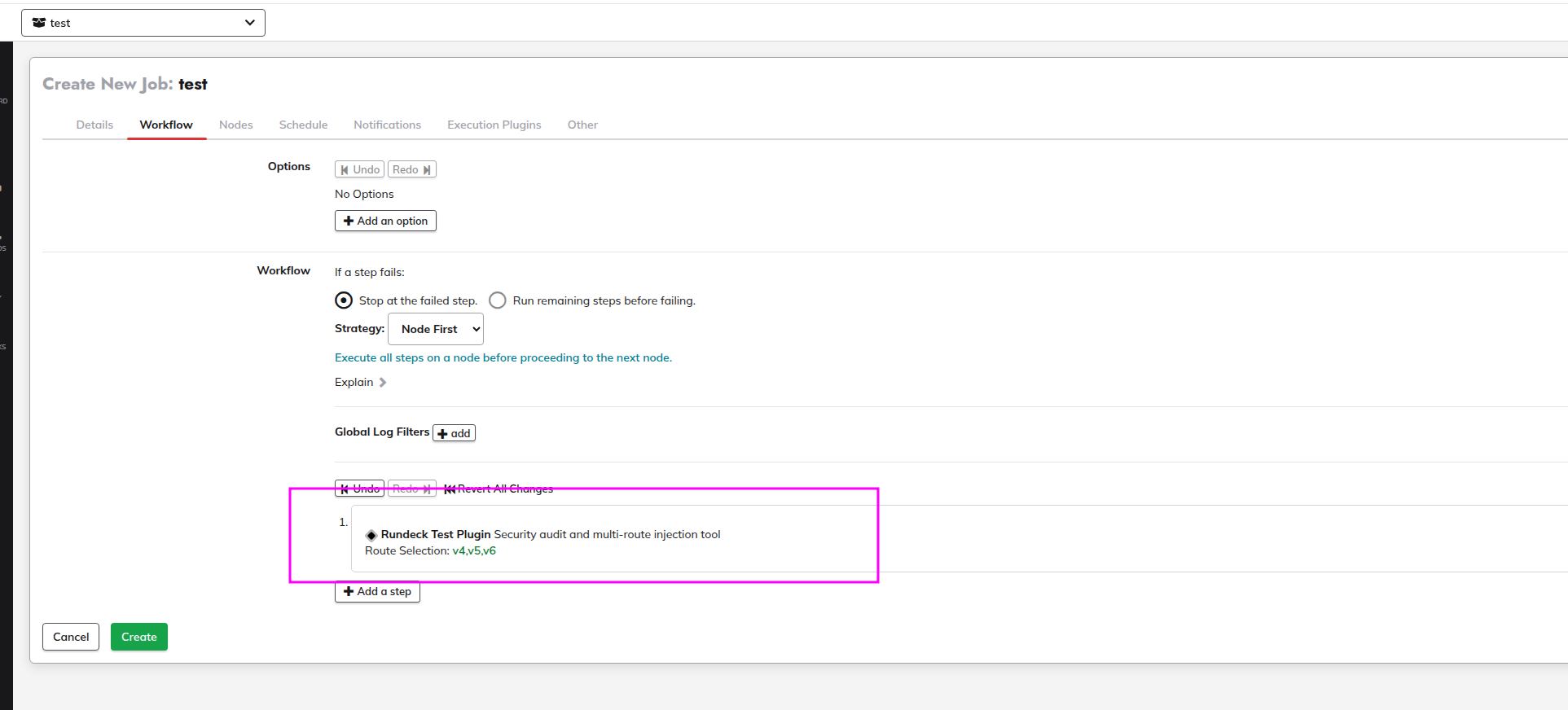Click the project box icon beside test
This screenshot has width=1568, height=710.
pyautogui.click(x=38, y=23)
